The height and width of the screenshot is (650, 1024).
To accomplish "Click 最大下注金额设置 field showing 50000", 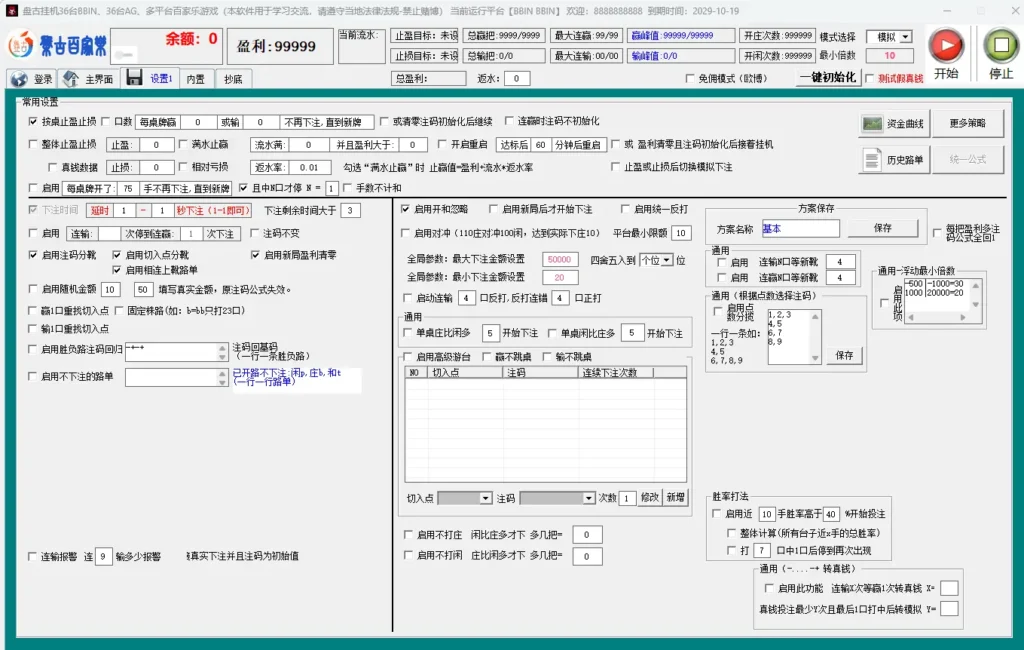I will (560, 259).
